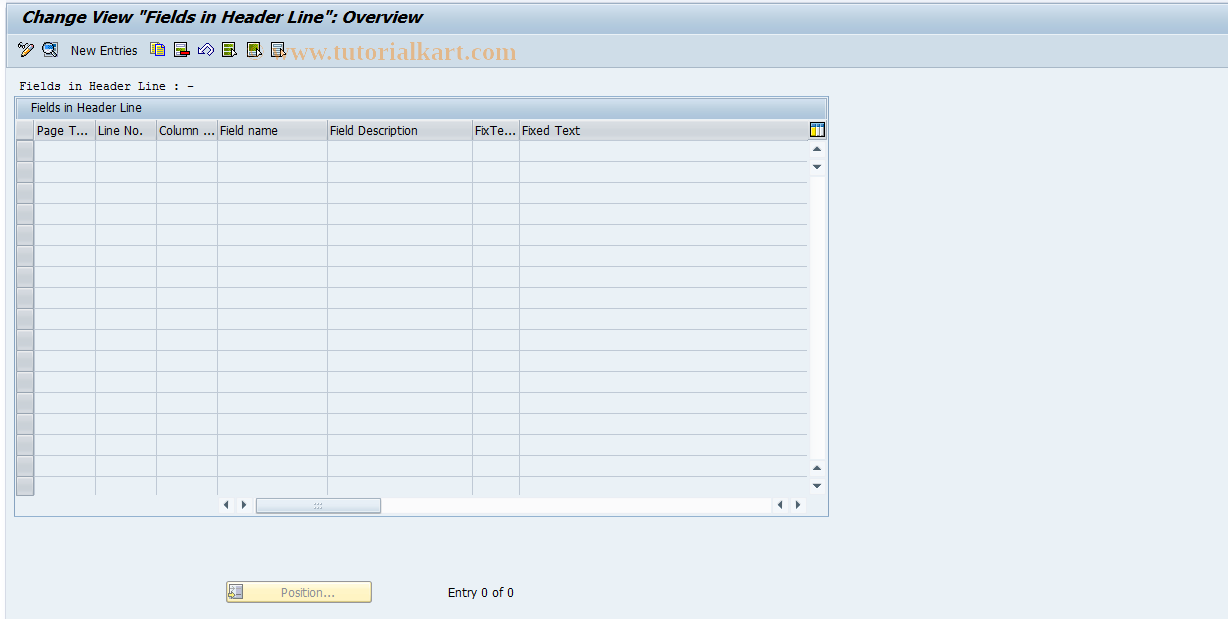Toggle Display/Change mode pencil icon
This screenshot has height=619, width=1228.
coord(26,50)
